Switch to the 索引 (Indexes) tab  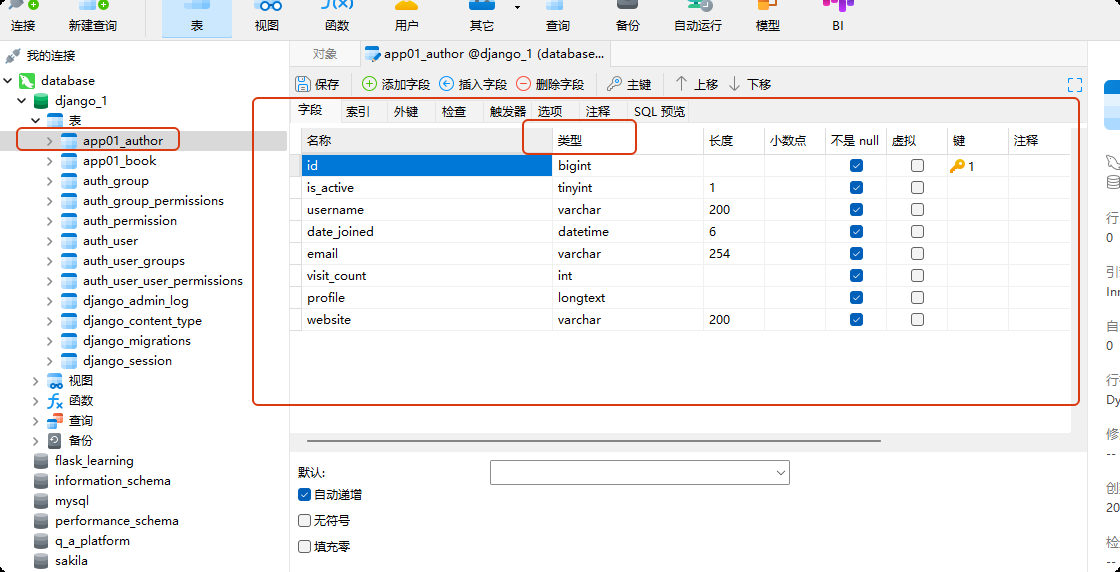pyautogui.click(x=358, y=111)
